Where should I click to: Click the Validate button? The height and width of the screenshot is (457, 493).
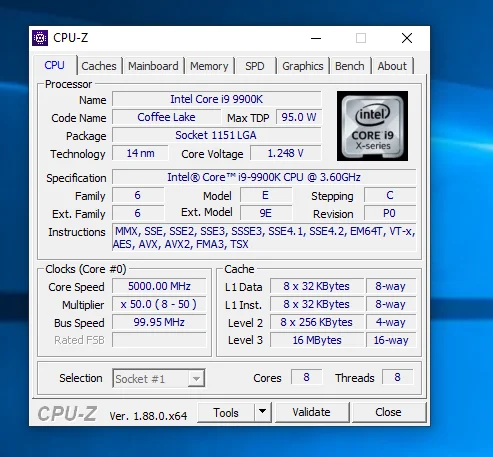pos(312,412)
